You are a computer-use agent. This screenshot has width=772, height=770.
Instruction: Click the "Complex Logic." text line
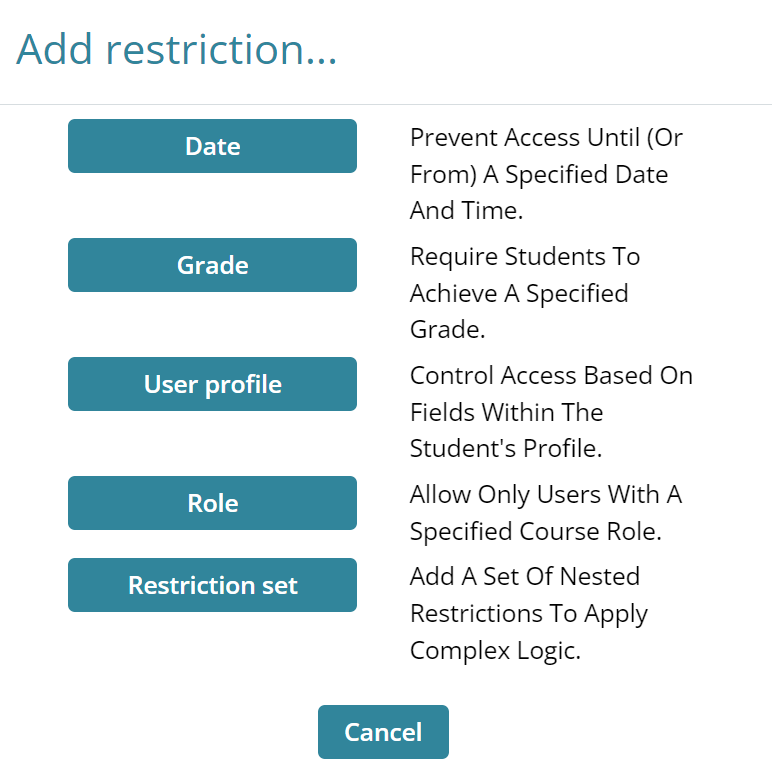pyautogui.click(x=495, y=650)
